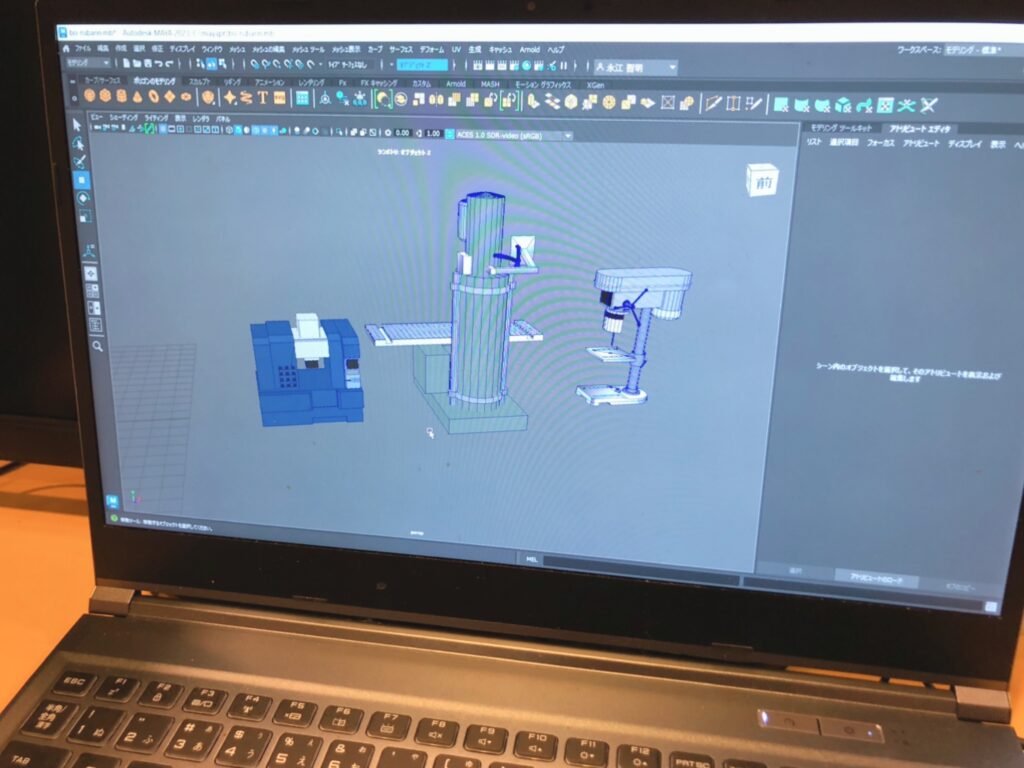The height and width of the screenshot is (768, 1024).
Task: Click the アトリビュートのロード button
Action: [876, 578]
